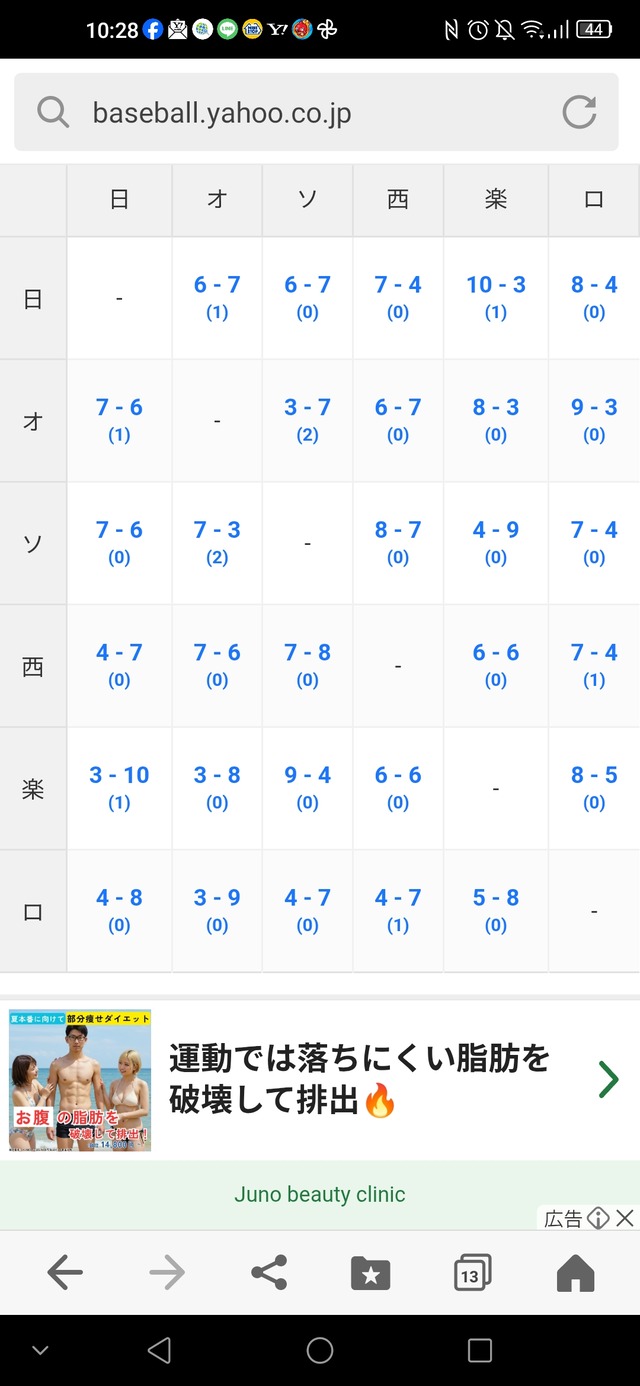Tap the Android recent apps square
This screenshot has width=640, height=1386.
[480, 1351]
